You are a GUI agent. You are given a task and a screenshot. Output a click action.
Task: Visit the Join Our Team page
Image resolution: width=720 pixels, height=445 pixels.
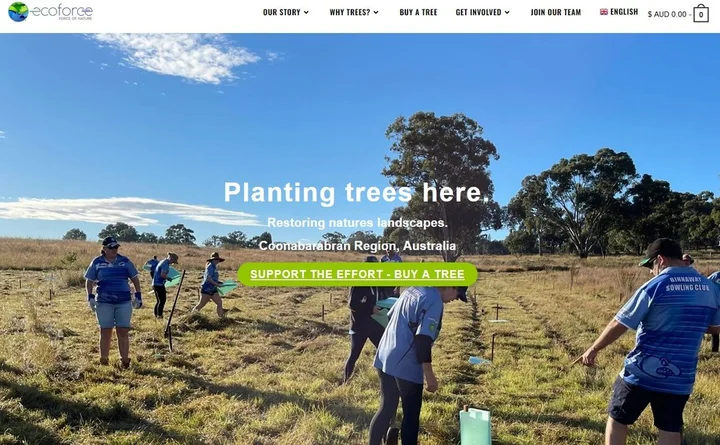pyautogui.click(x=556, y=12)
